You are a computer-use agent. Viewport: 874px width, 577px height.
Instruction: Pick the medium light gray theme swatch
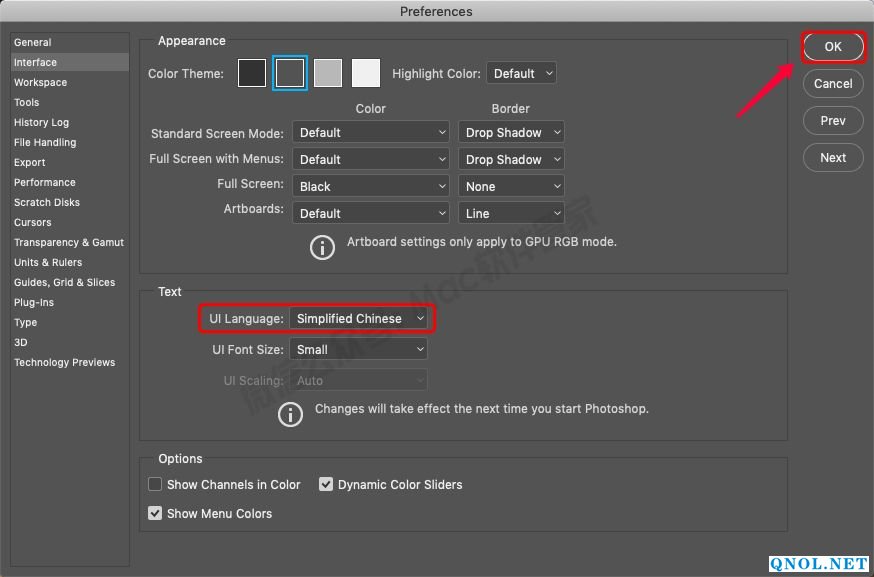tap(328, 73)
